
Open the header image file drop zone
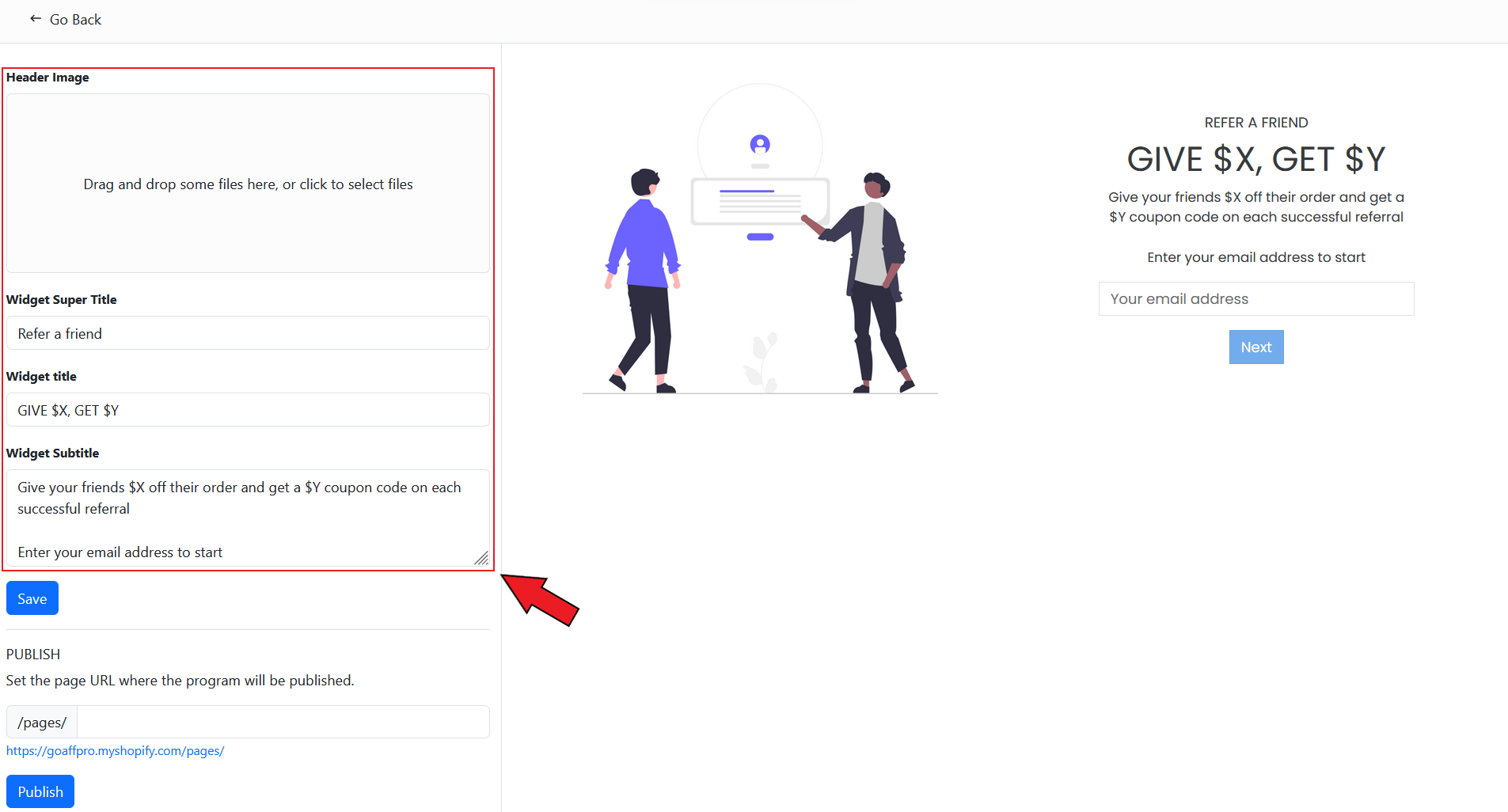tap(248, 184)
